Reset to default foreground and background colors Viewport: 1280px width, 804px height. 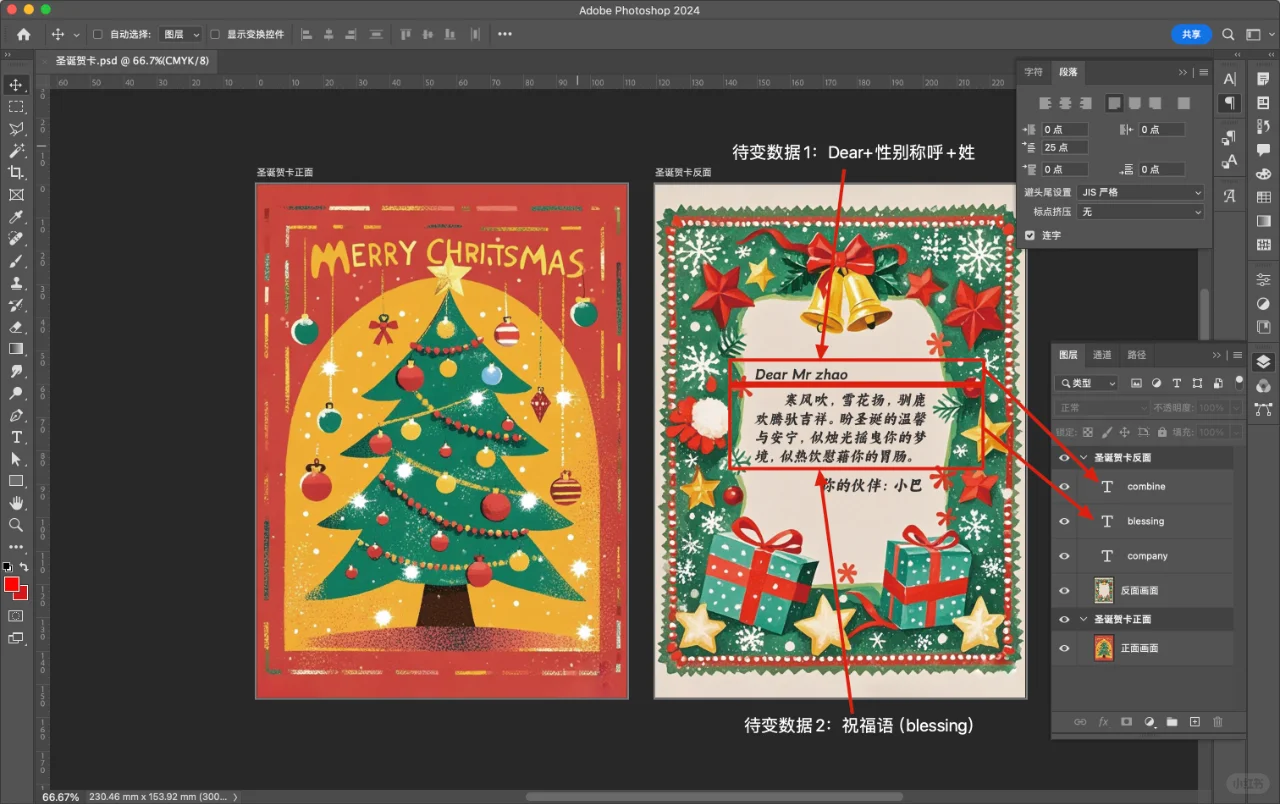coord(8,567)
